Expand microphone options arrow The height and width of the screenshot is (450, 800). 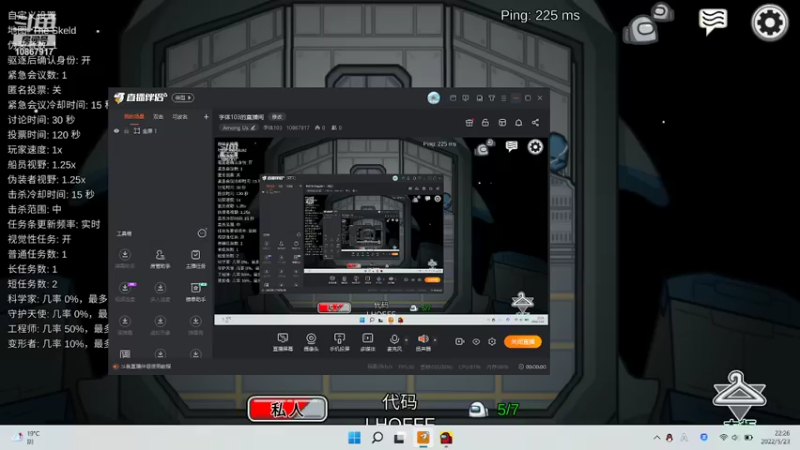point(407,339)
